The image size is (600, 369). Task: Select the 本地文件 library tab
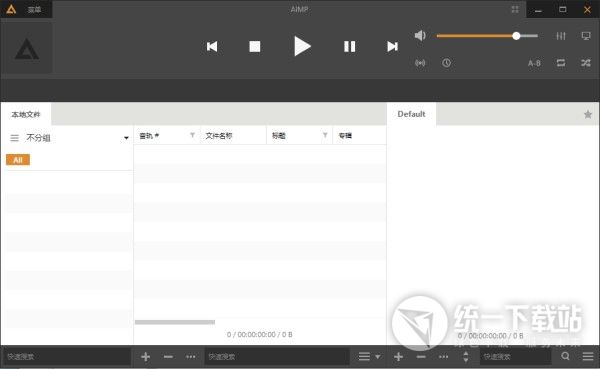[26, 114]
